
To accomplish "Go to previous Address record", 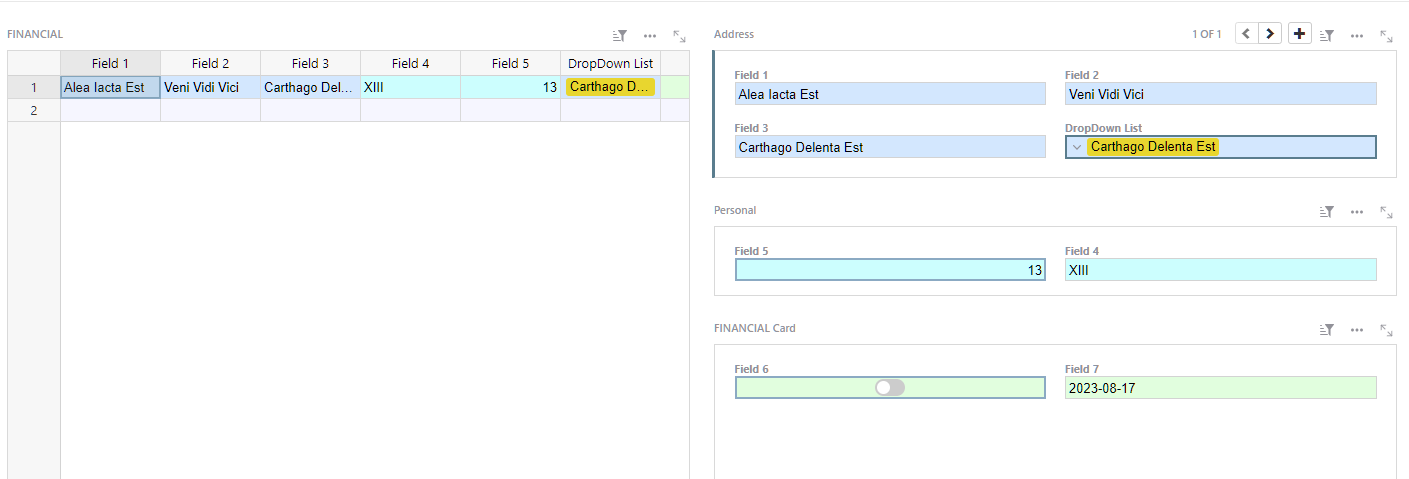I will coord(1246,34).
